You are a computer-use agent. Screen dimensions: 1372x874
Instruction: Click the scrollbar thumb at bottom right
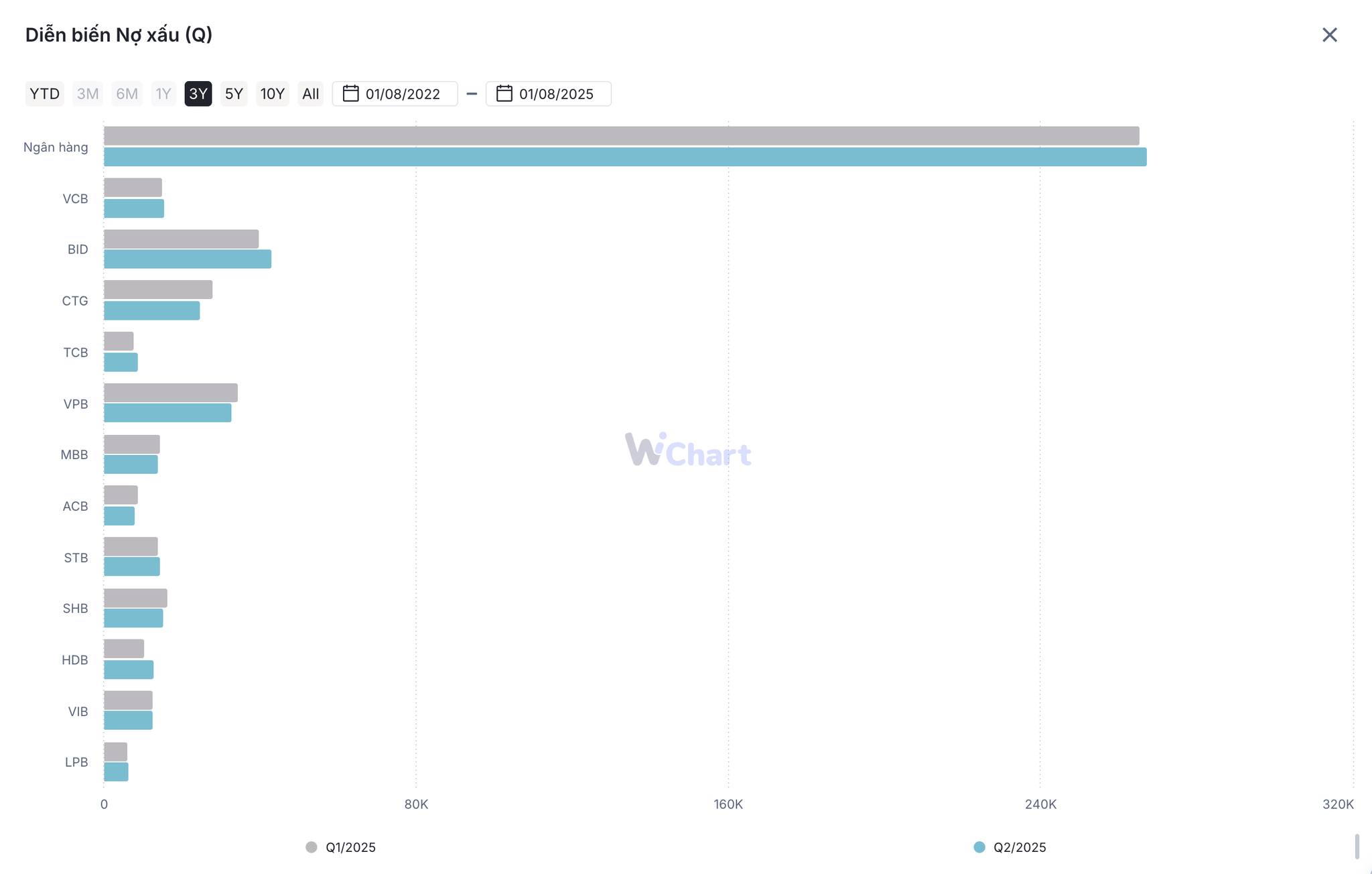(x=1357, y=846)
